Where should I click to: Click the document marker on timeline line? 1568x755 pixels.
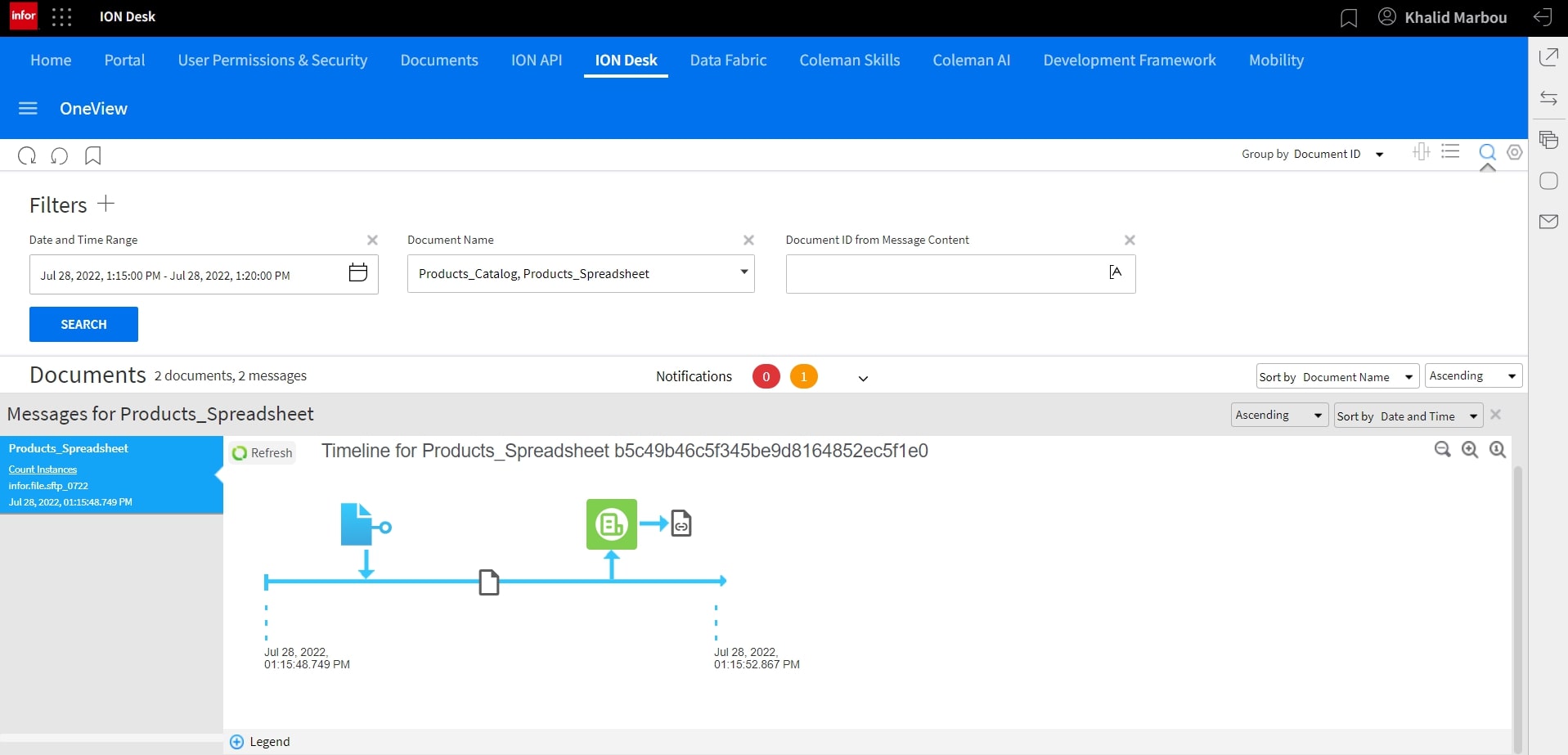(489, 582)
